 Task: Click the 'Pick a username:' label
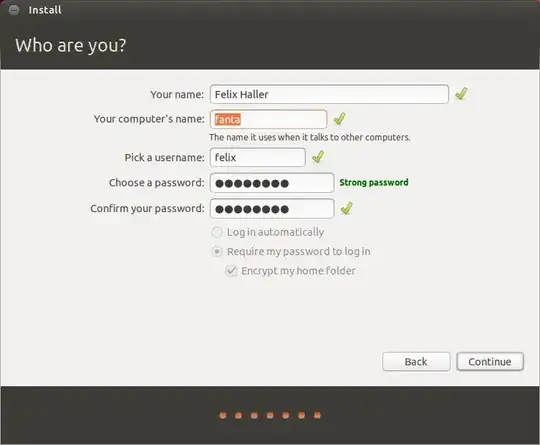point(164,157)
